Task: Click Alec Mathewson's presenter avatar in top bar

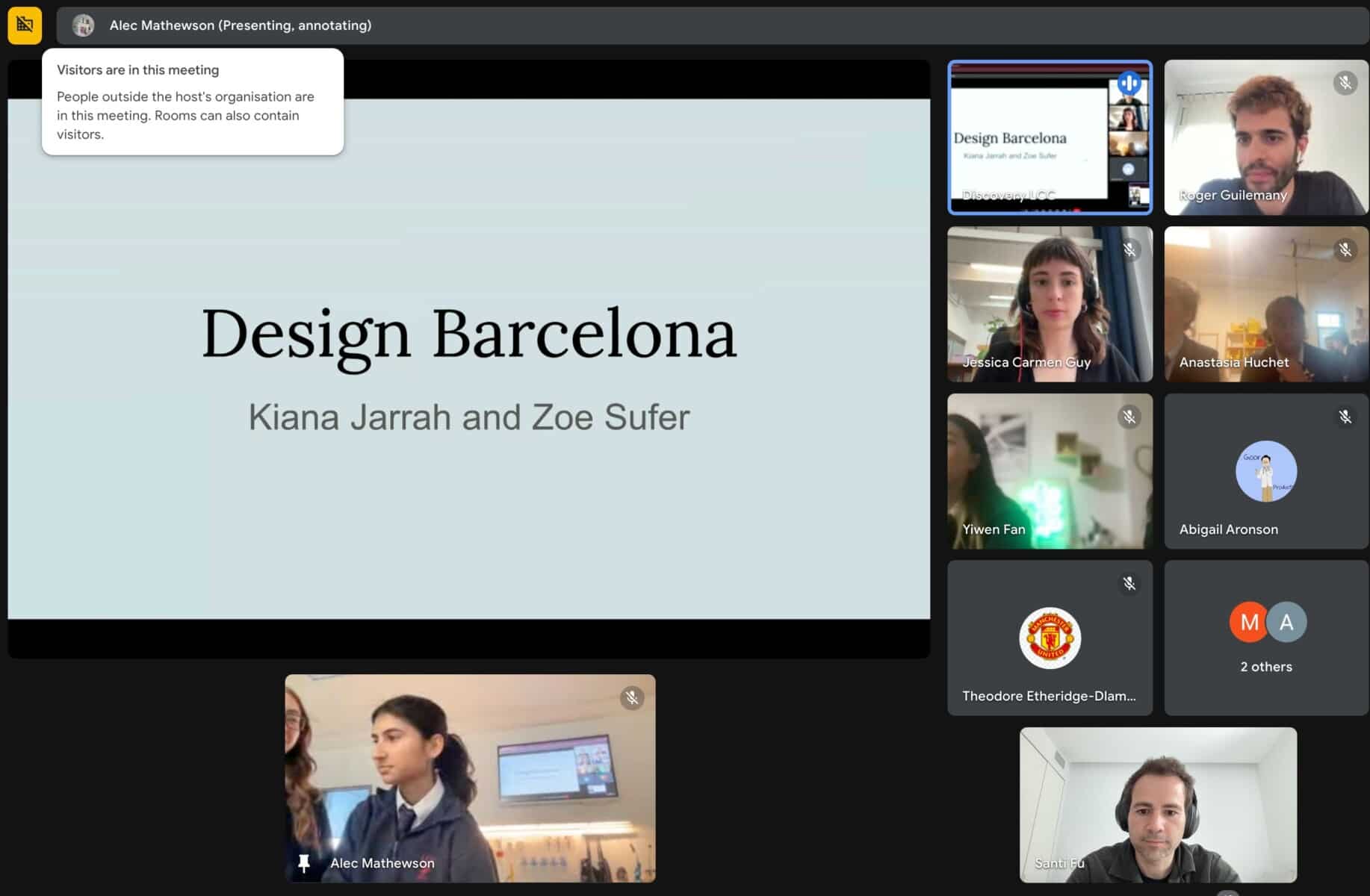Action: [x=83, y=25]
